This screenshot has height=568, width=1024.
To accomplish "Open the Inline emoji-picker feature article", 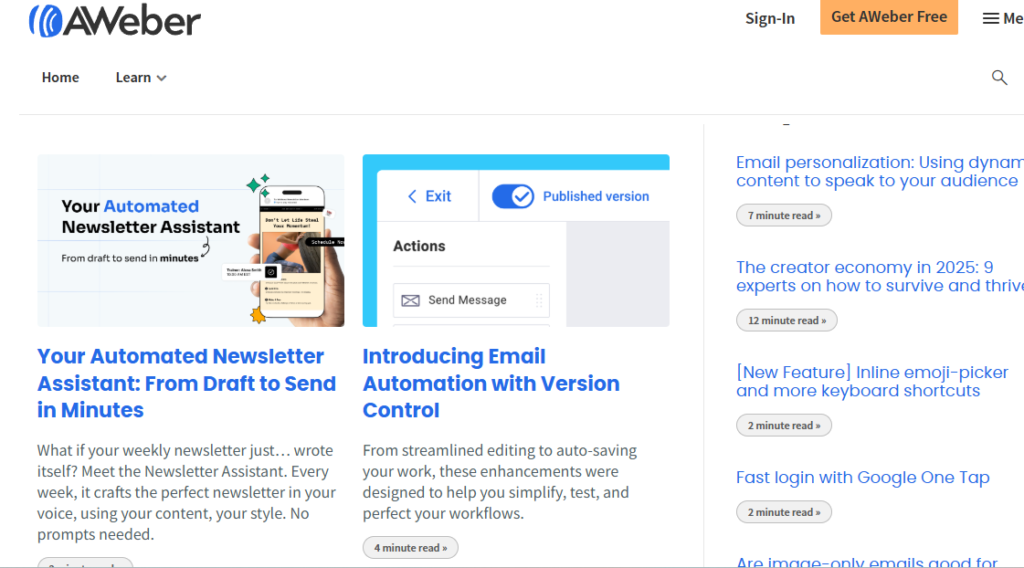I will click(x=872, y=382).
